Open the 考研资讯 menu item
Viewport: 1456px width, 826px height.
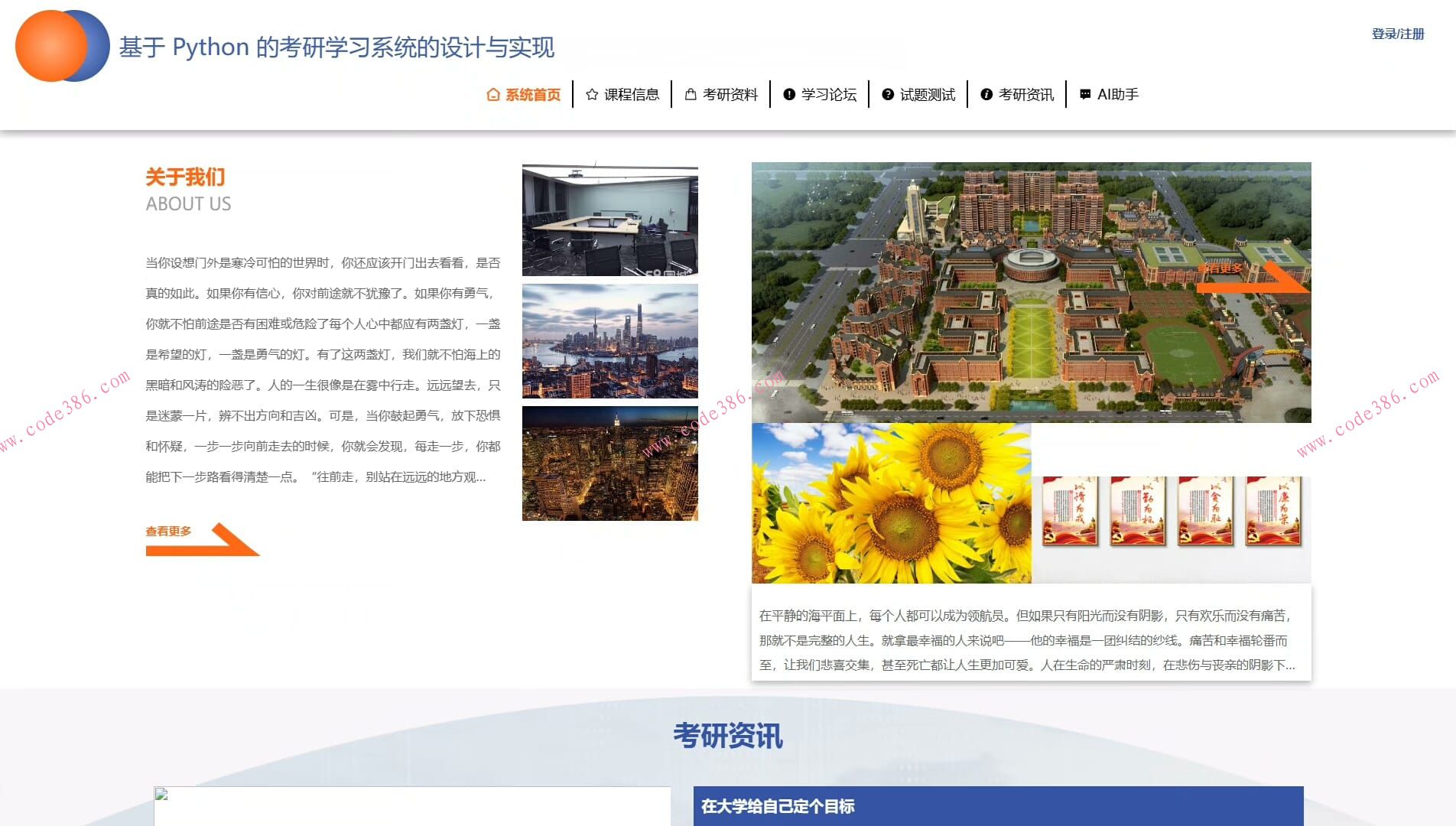1017,95
